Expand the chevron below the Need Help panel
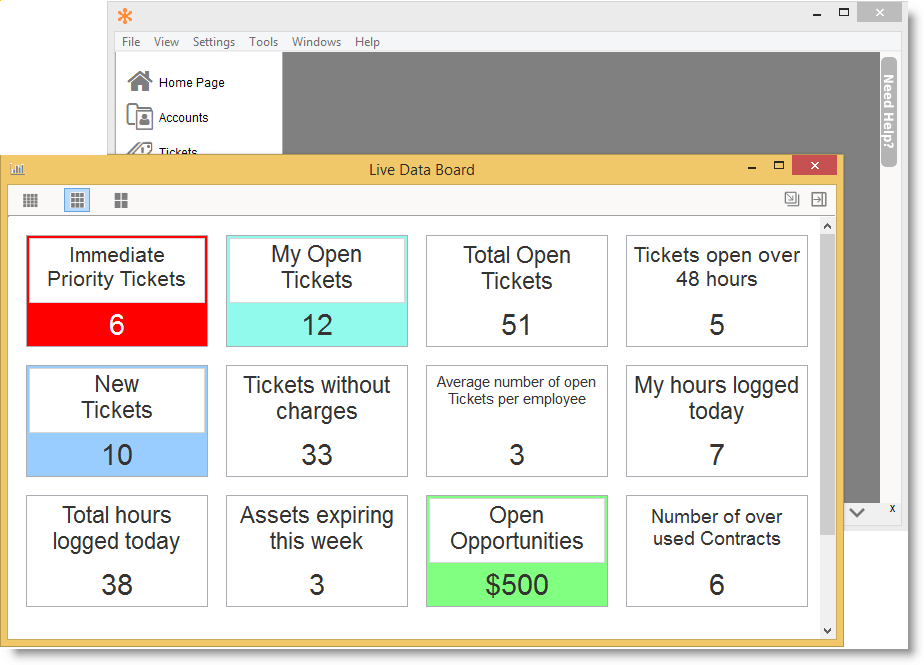924x665 pixels. click(x=857, y=512)
